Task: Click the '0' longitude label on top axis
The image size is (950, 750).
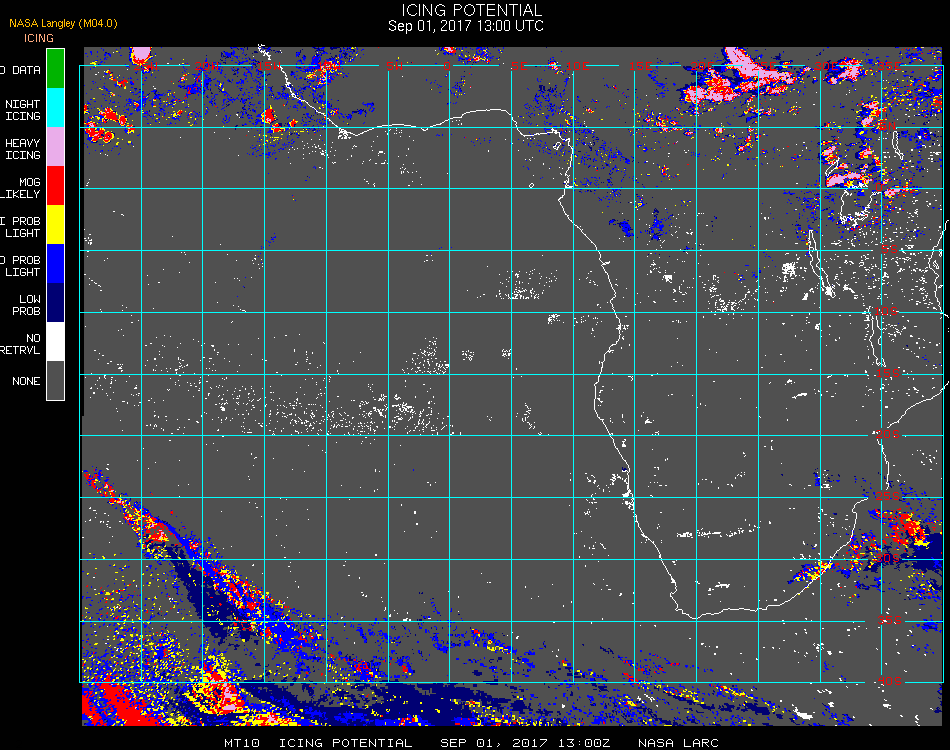Action: coord(447,66)
